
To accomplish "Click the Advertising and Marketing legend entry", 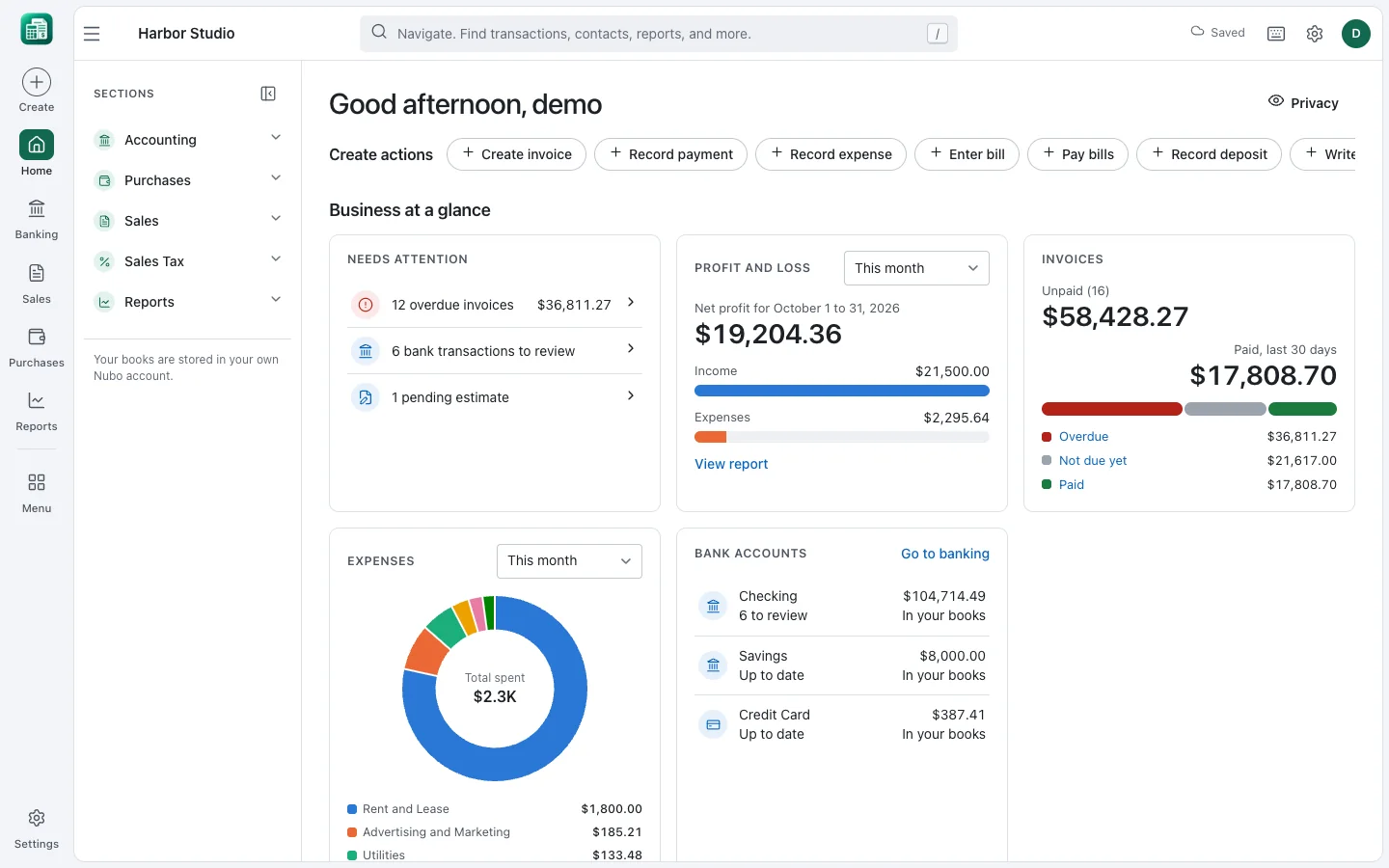I will [495, 832].
